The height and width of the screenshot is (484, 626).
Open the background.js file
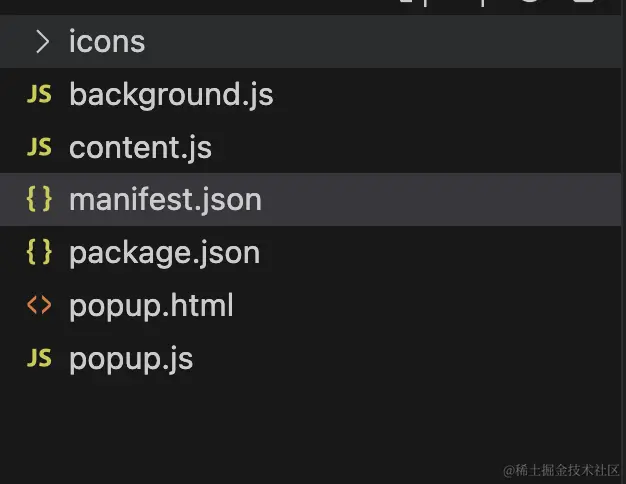coord(171,95)
